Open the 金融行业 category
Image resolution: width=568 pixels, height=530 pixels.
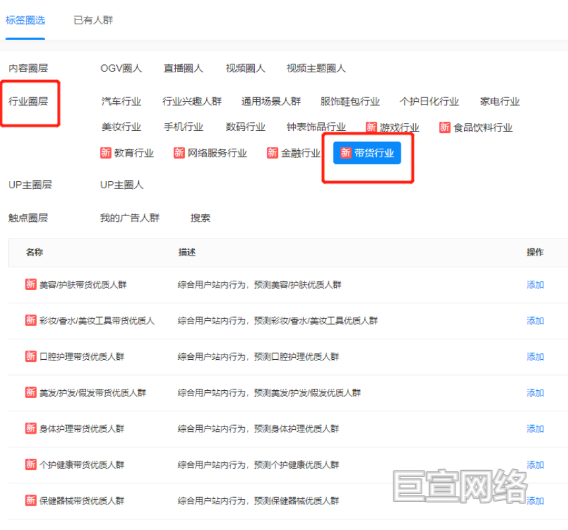pos(293,153)
